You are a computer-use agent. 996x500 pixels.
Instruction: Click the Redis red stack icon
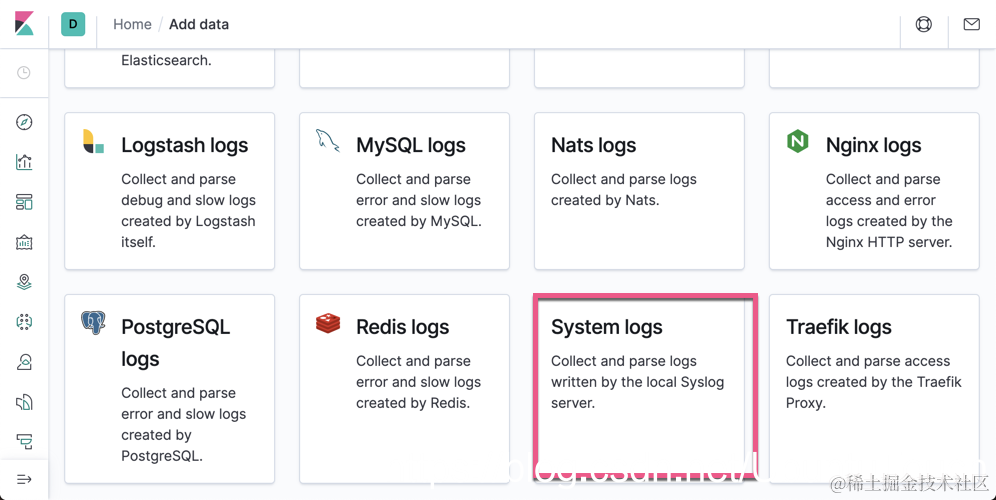point(328,323)
